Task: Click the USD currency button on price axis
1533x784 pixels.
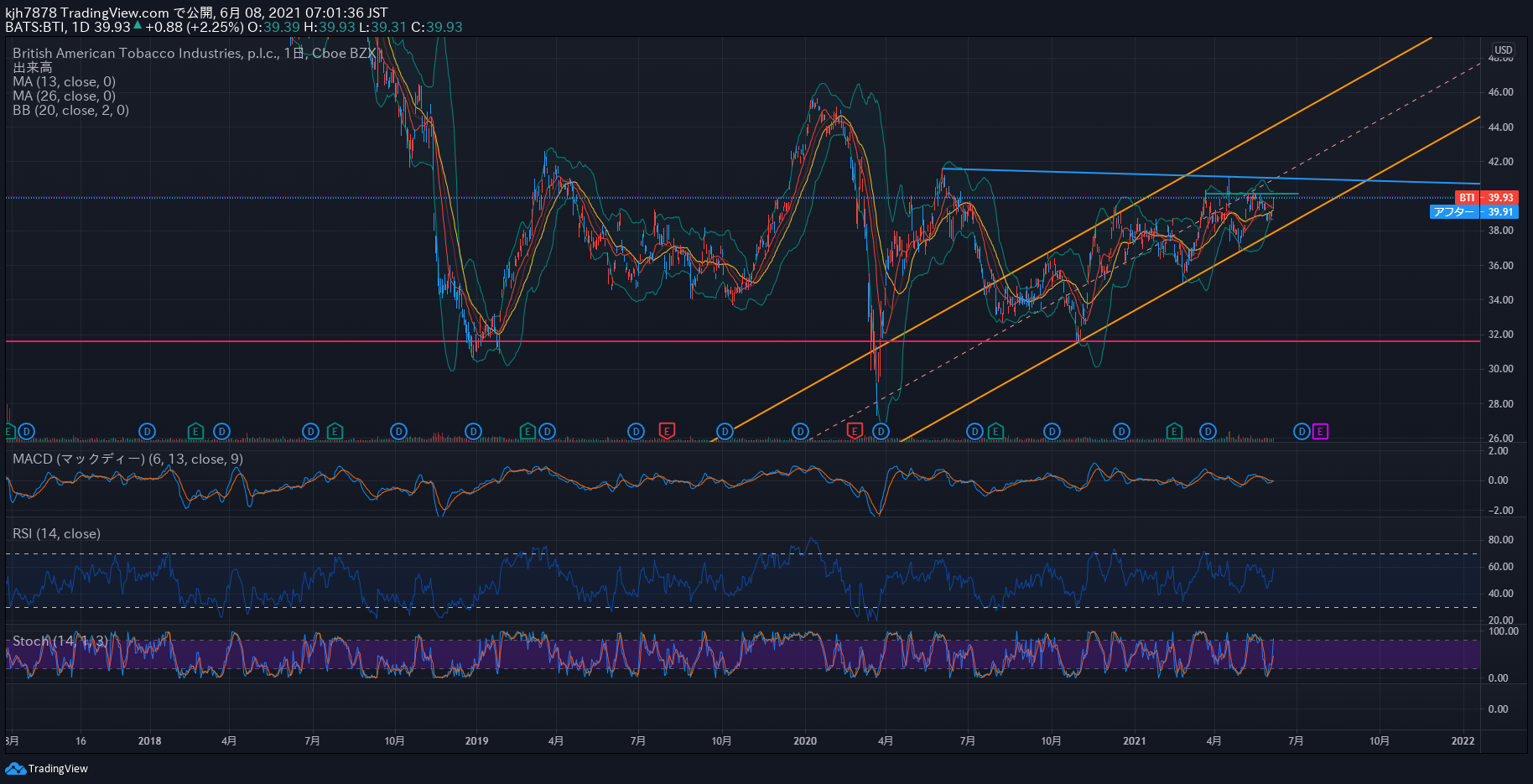Action: (x=1504, y=50)
